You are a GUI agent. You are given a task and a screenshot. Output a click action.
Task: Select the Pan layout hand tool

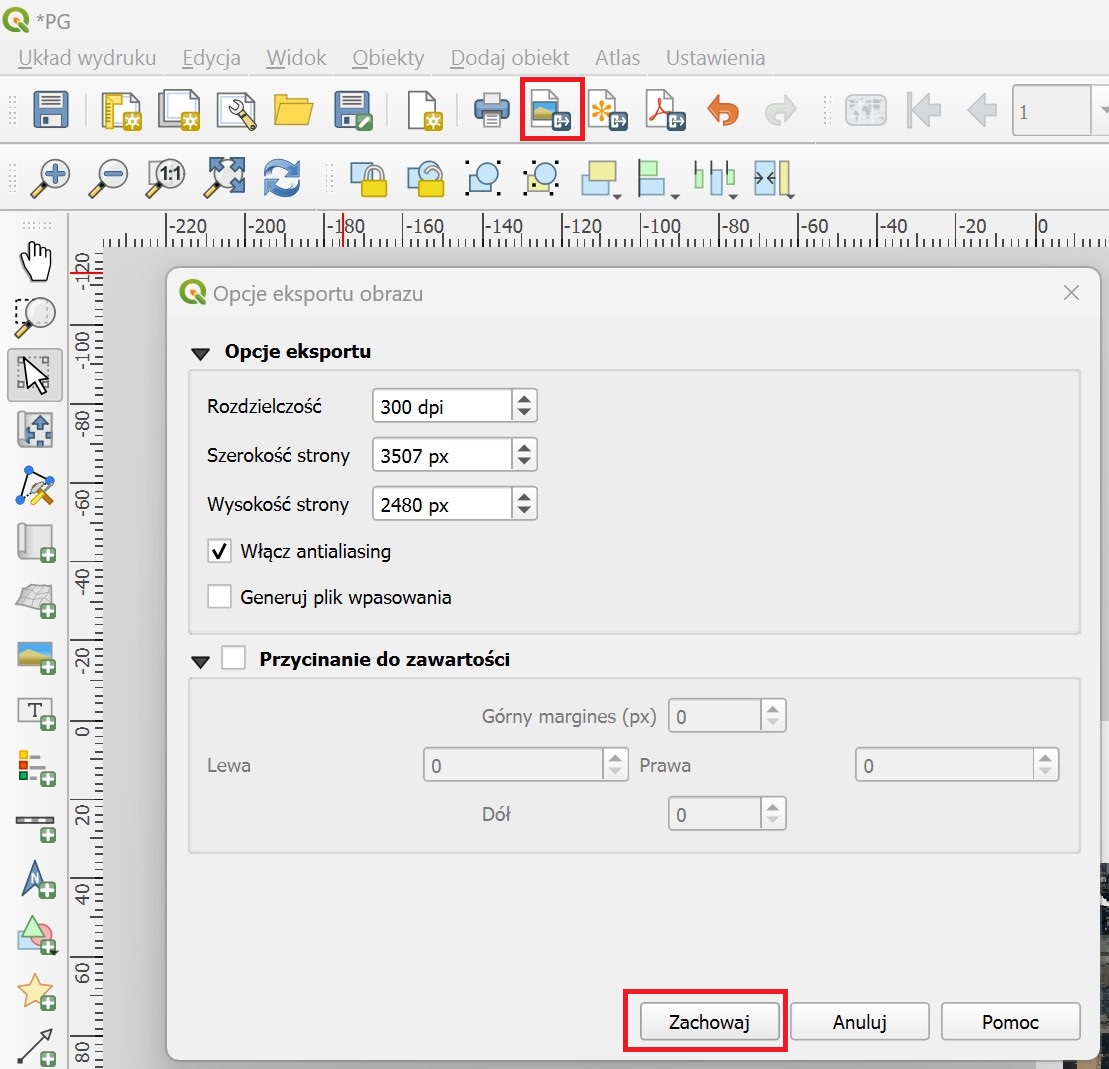(x=35, y=261)
